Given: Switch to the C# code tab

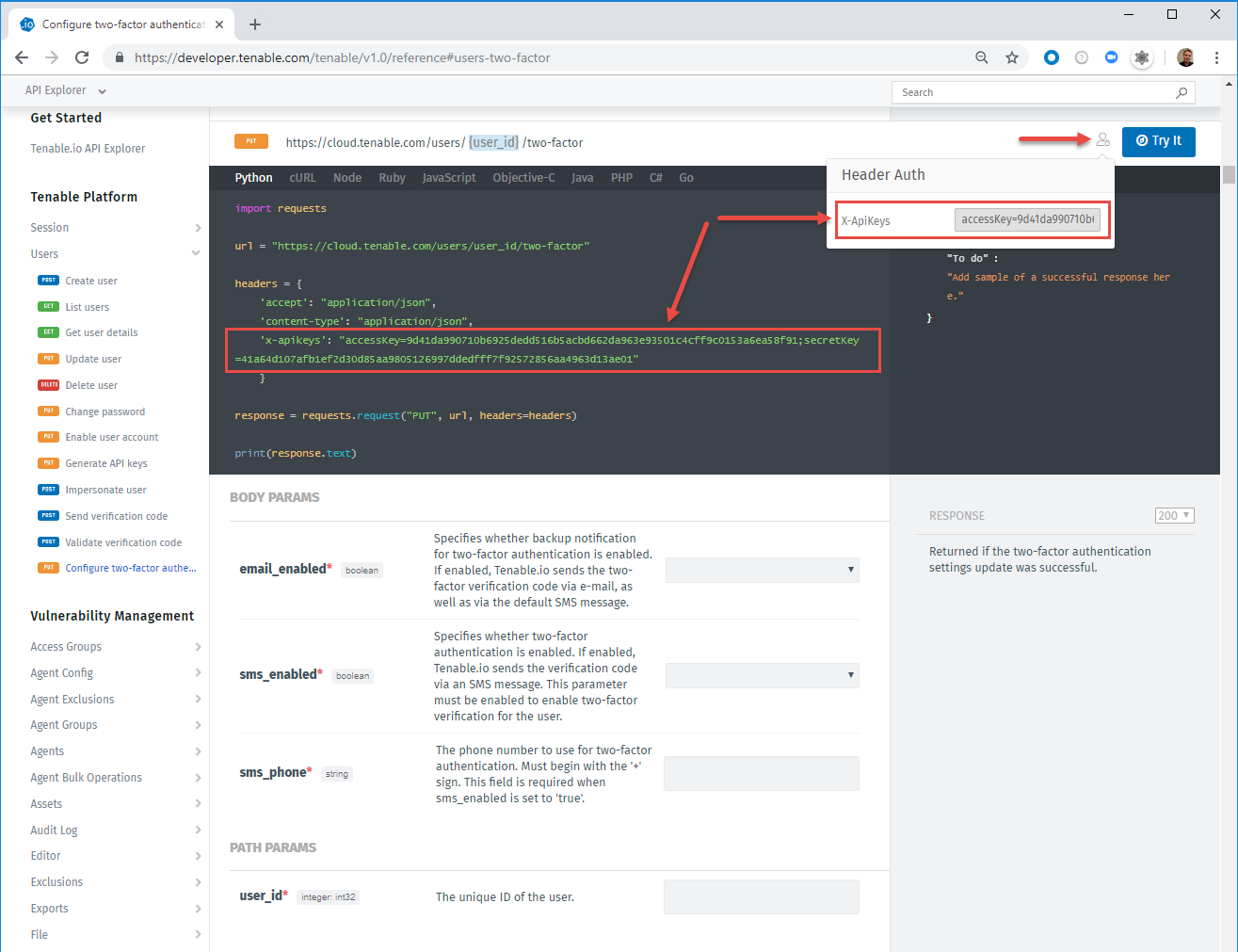Looking at the screenshot, I should click(x=656, y=178).
